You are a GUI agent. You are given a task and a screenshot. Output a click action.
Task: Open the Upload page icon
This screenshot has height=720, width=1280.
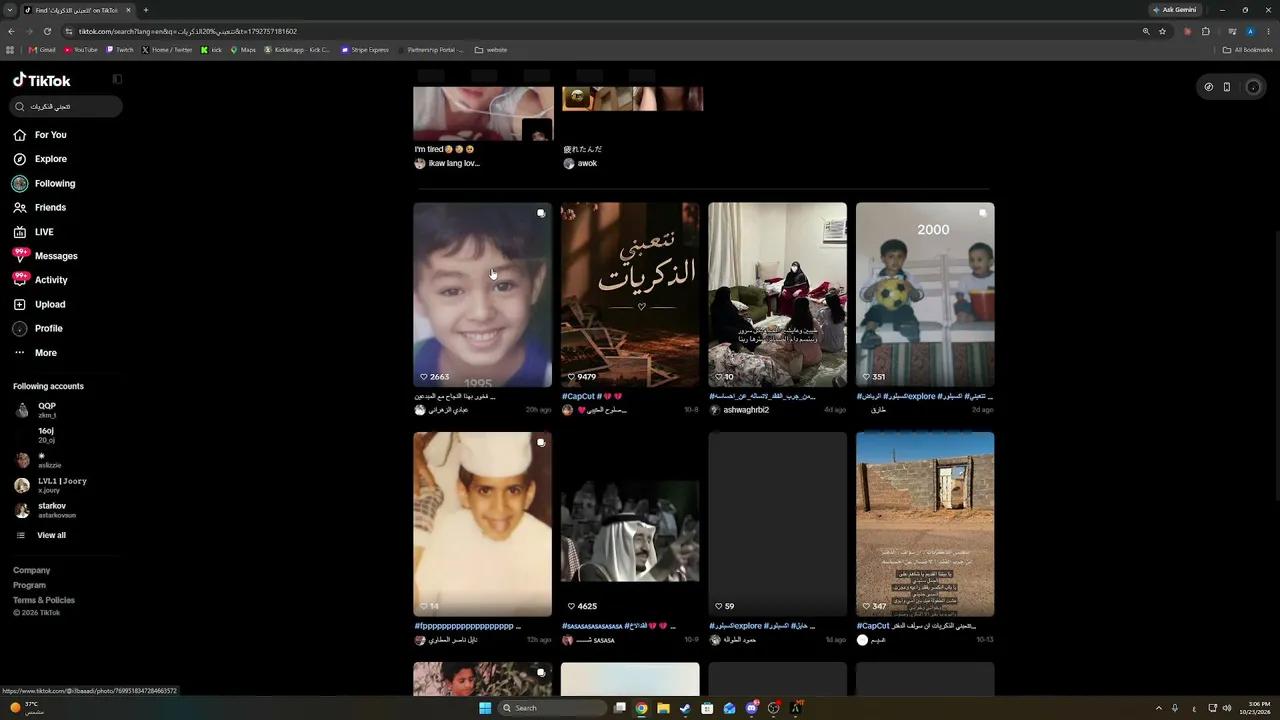(x=20, y=304)
